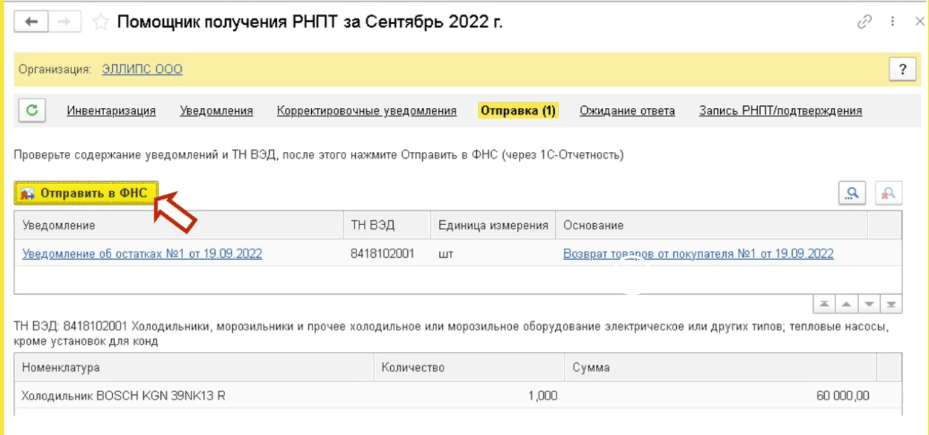Open help with the question mark button
929x435 pixels.
point(902,69)
